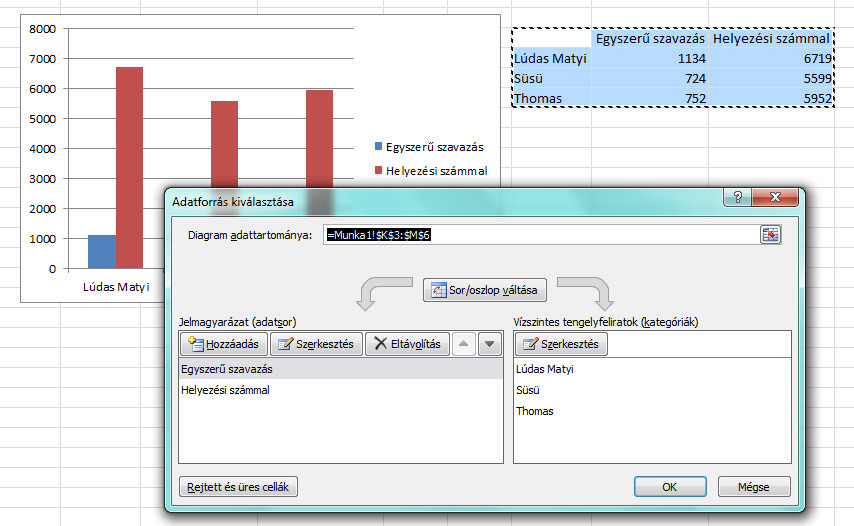
Task: Click Helyezési számmal header cell in sheet
Action: pyautogui.click(x=771, y=38)
